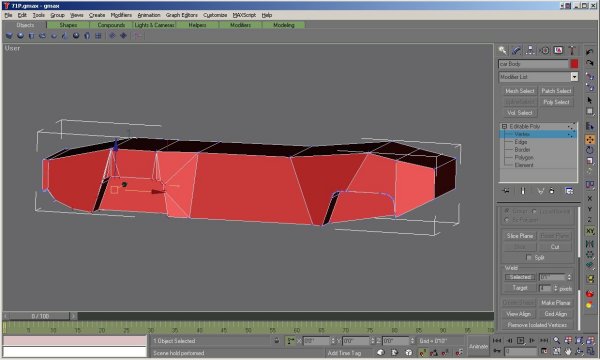Select the Move transform tool

click(x=590, y=140)
